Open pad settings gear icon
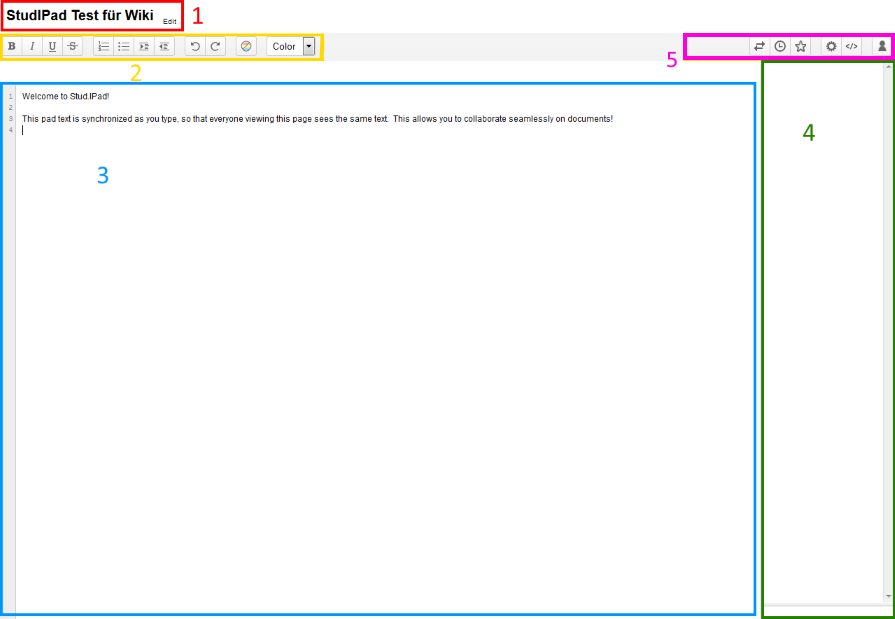895x619 pixels. (x=831, y=46)
